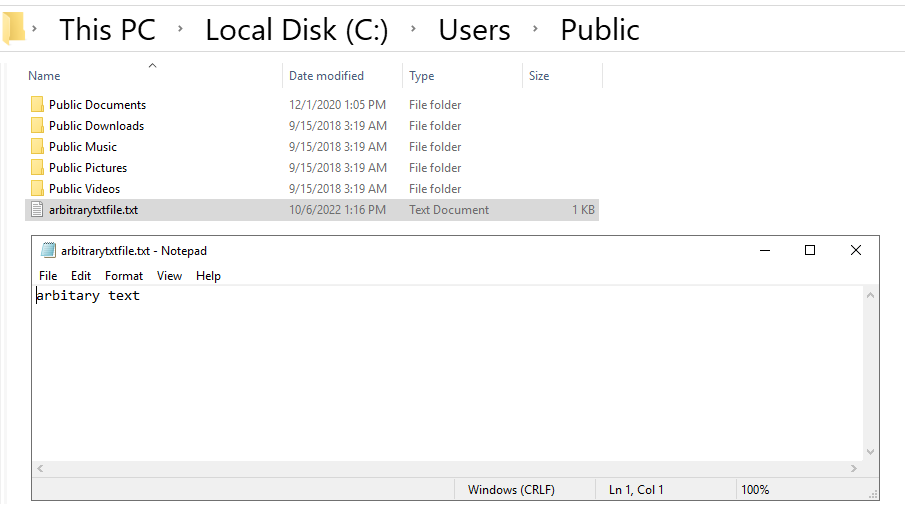
Task: Click the Public Documents folder icon
Action: pos(37,104)
